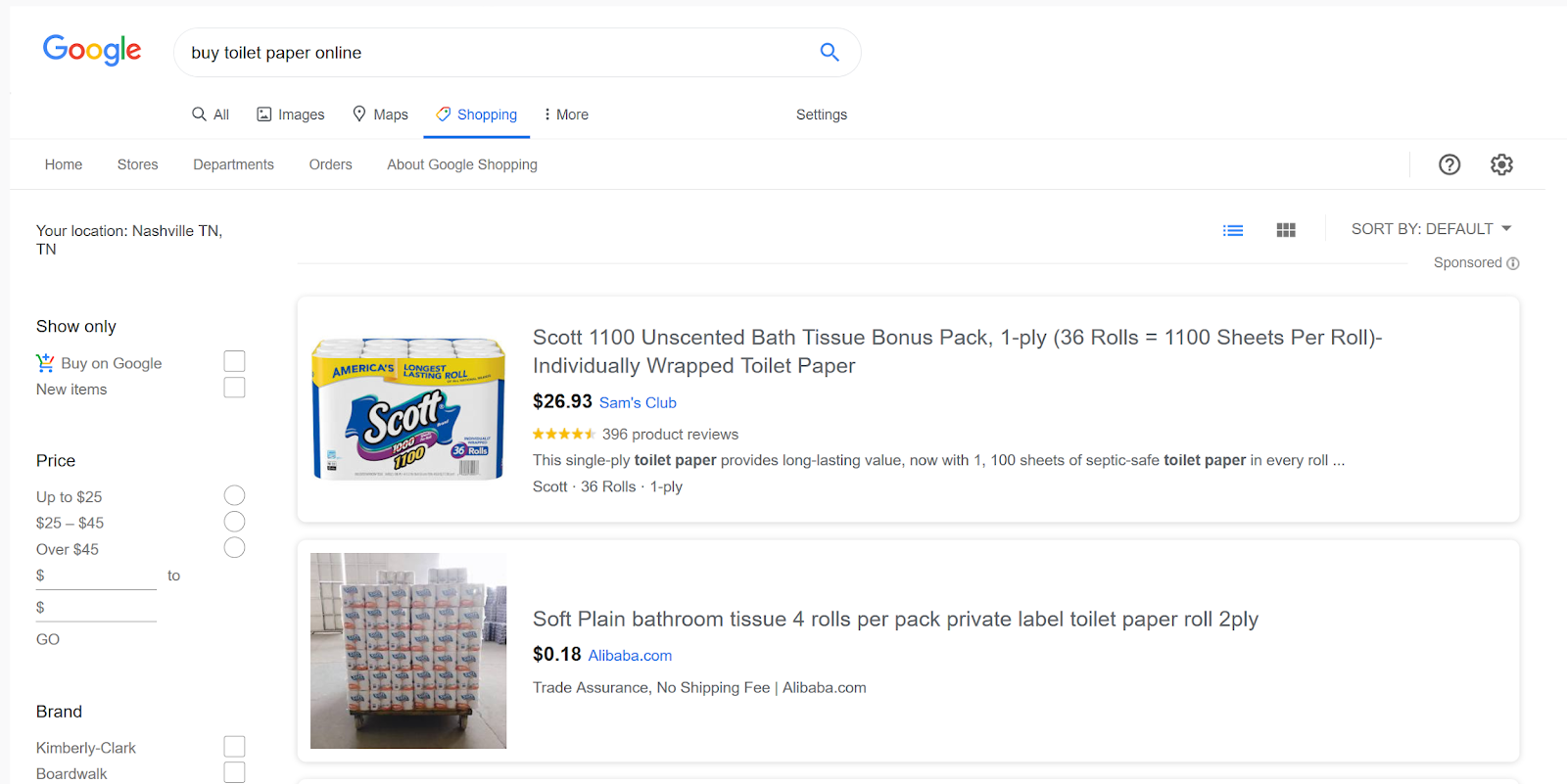Click the blue search magnifier icon

(x=830, y=52)
